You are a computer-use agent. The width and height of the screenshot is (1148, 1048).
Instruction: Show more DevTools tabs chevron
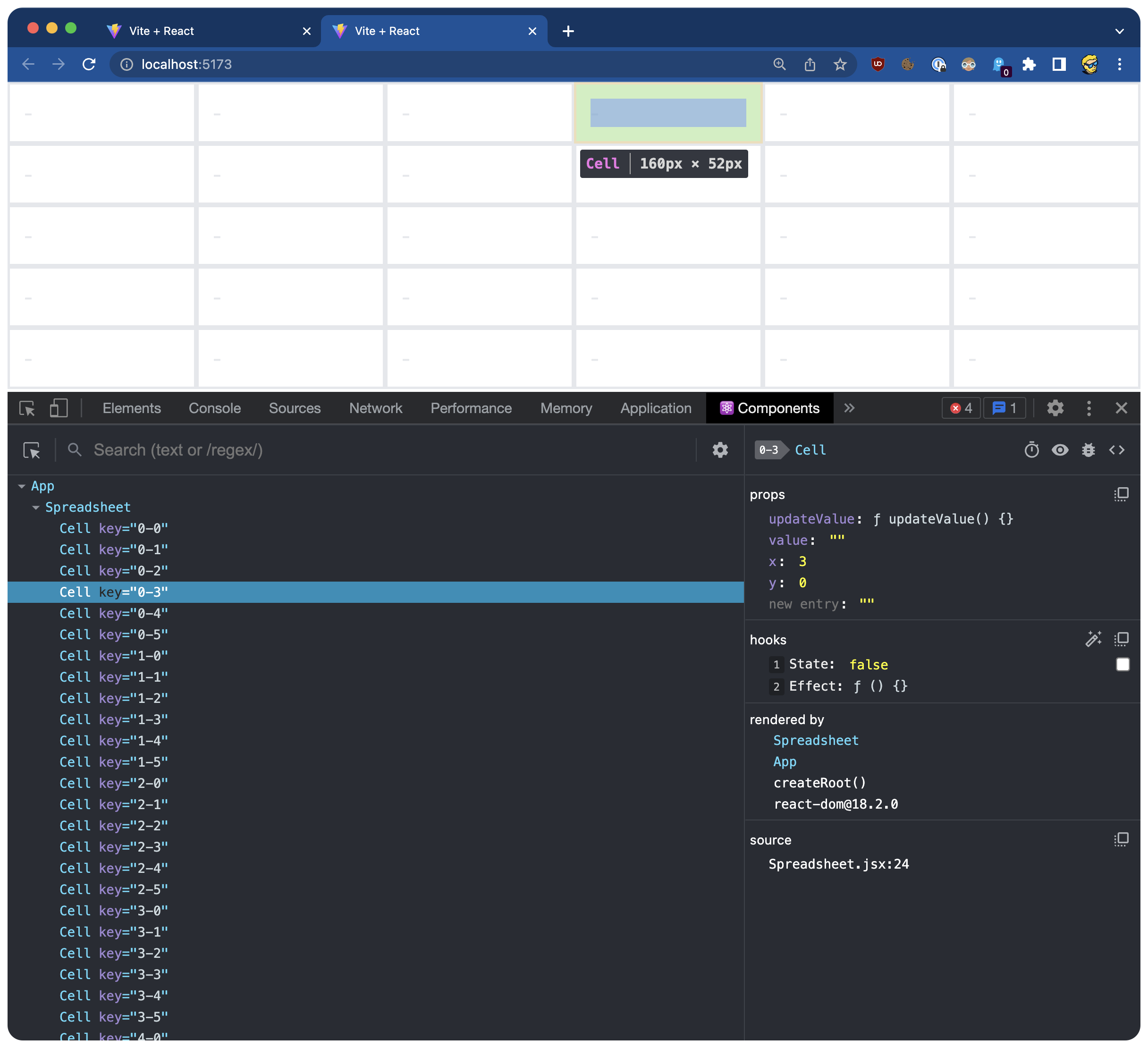pos(849,408)
